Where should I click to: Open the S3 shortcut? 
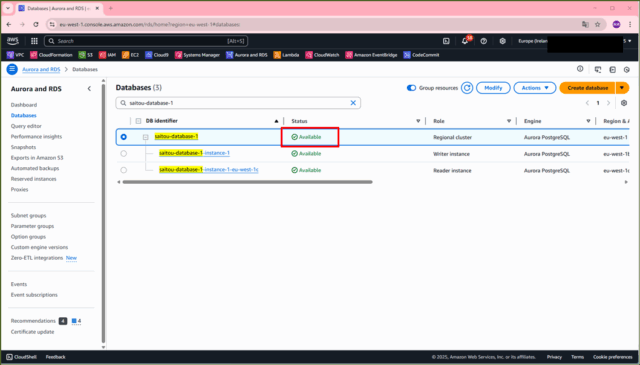86,55
